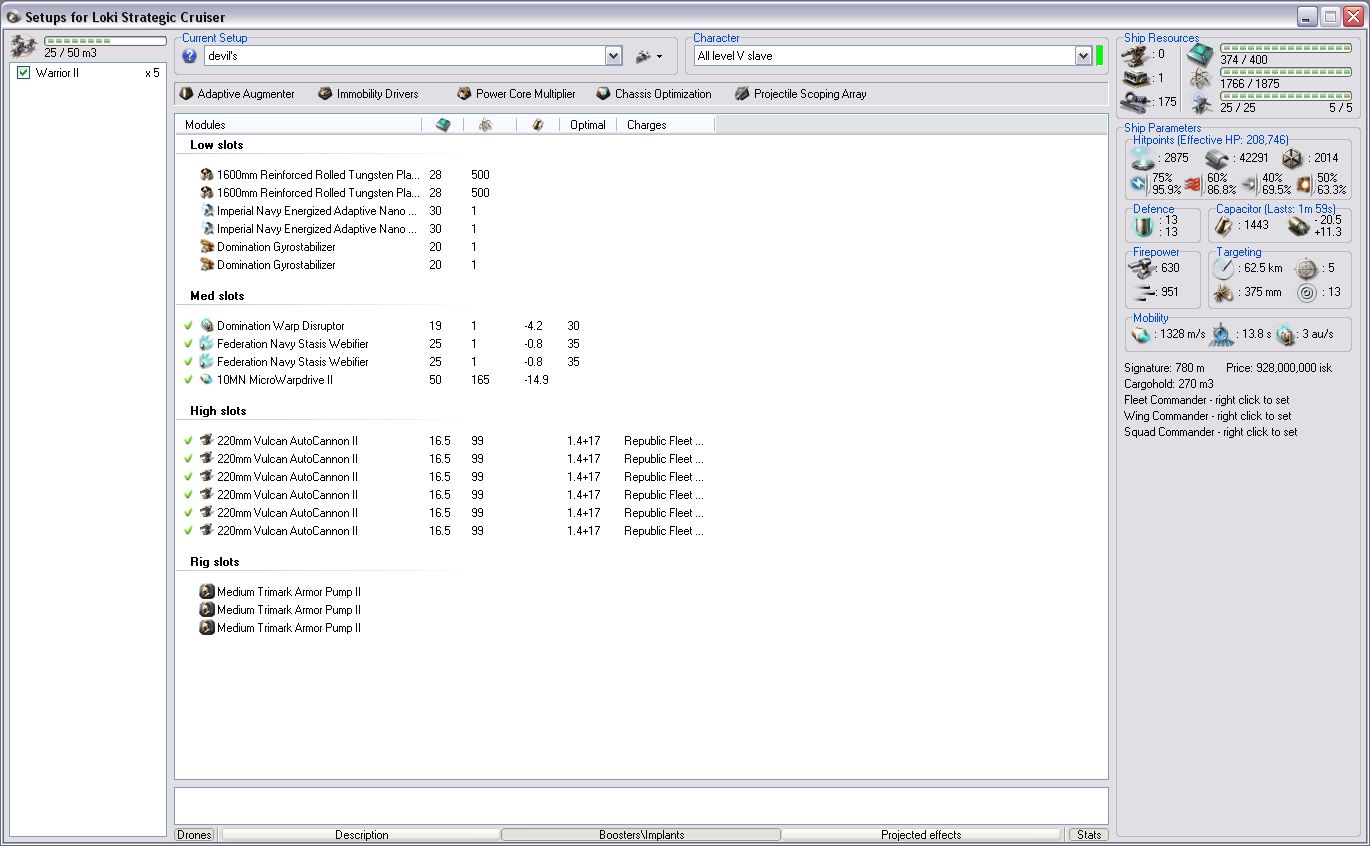
Task: Click the Price: 928,000,000 isk text
Action: click(x=1279, y=368)
